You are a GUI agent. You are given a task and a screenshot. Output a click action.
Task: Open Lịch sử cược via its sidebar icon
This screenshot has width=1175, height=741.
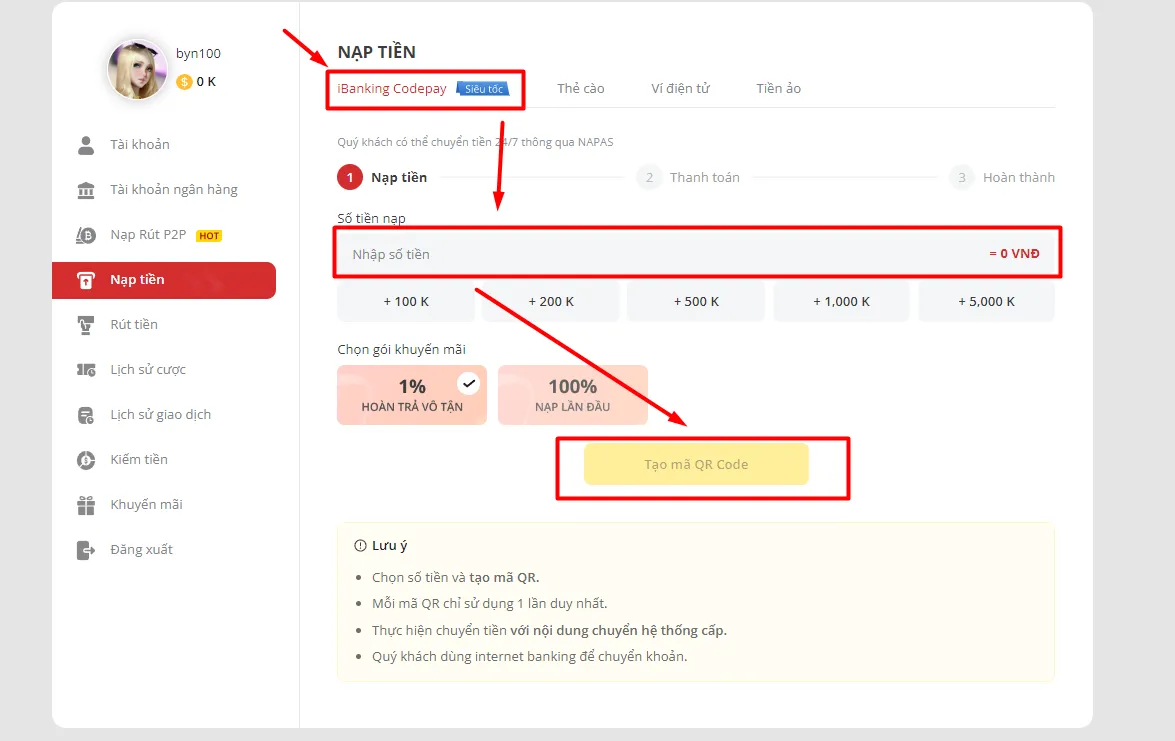point(89,369)
